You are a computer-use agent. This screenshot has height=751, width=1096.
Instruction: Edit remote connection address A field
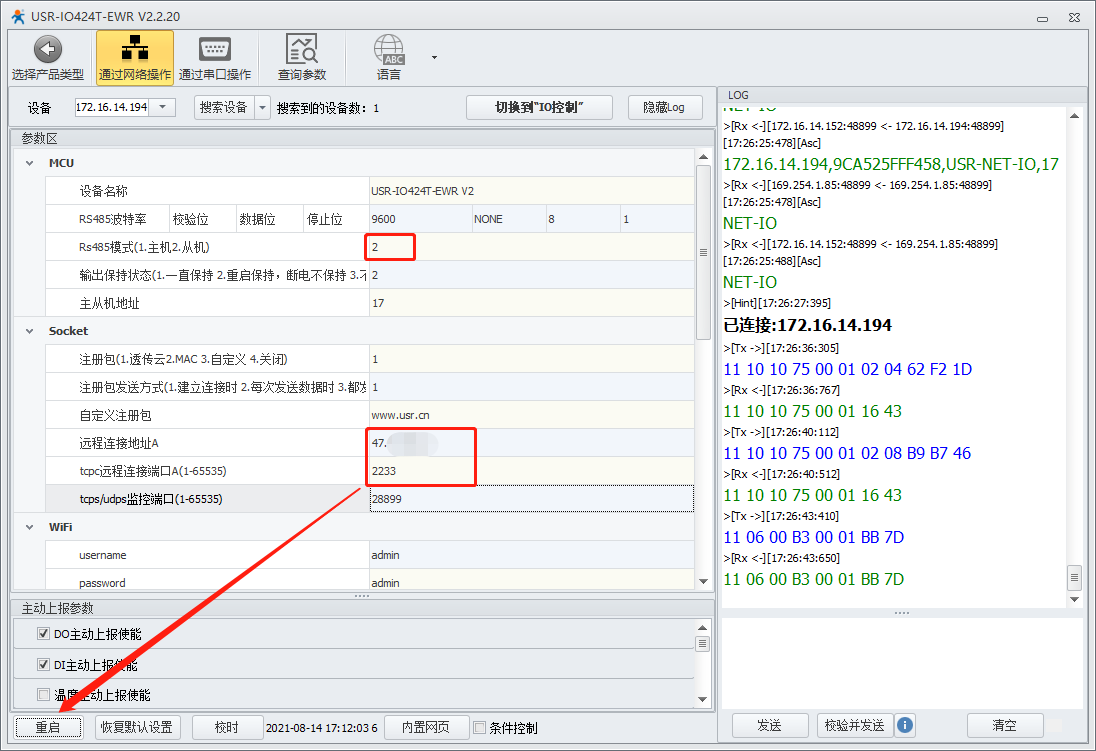(x=531, y=443)
